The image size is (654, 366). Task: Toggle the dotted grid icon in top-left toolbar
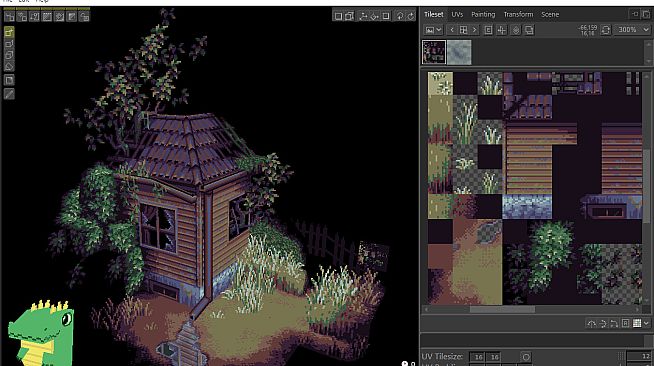47,16
